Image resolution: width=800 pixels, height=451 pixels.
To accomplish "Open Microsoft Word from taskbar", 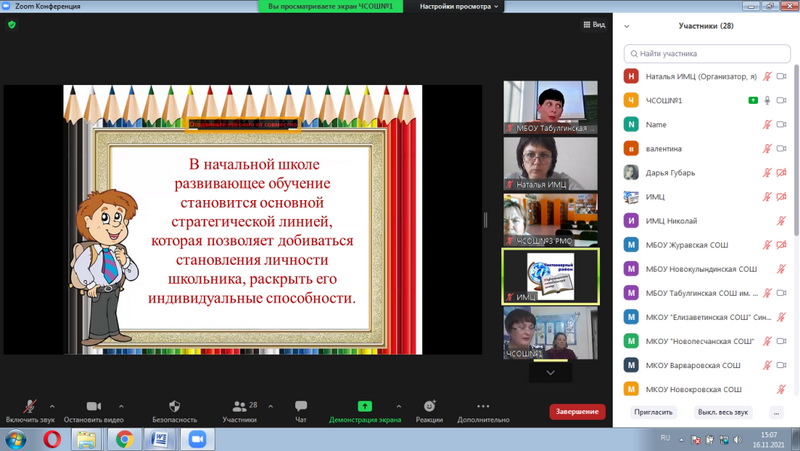I will click(x=160, y=439).
